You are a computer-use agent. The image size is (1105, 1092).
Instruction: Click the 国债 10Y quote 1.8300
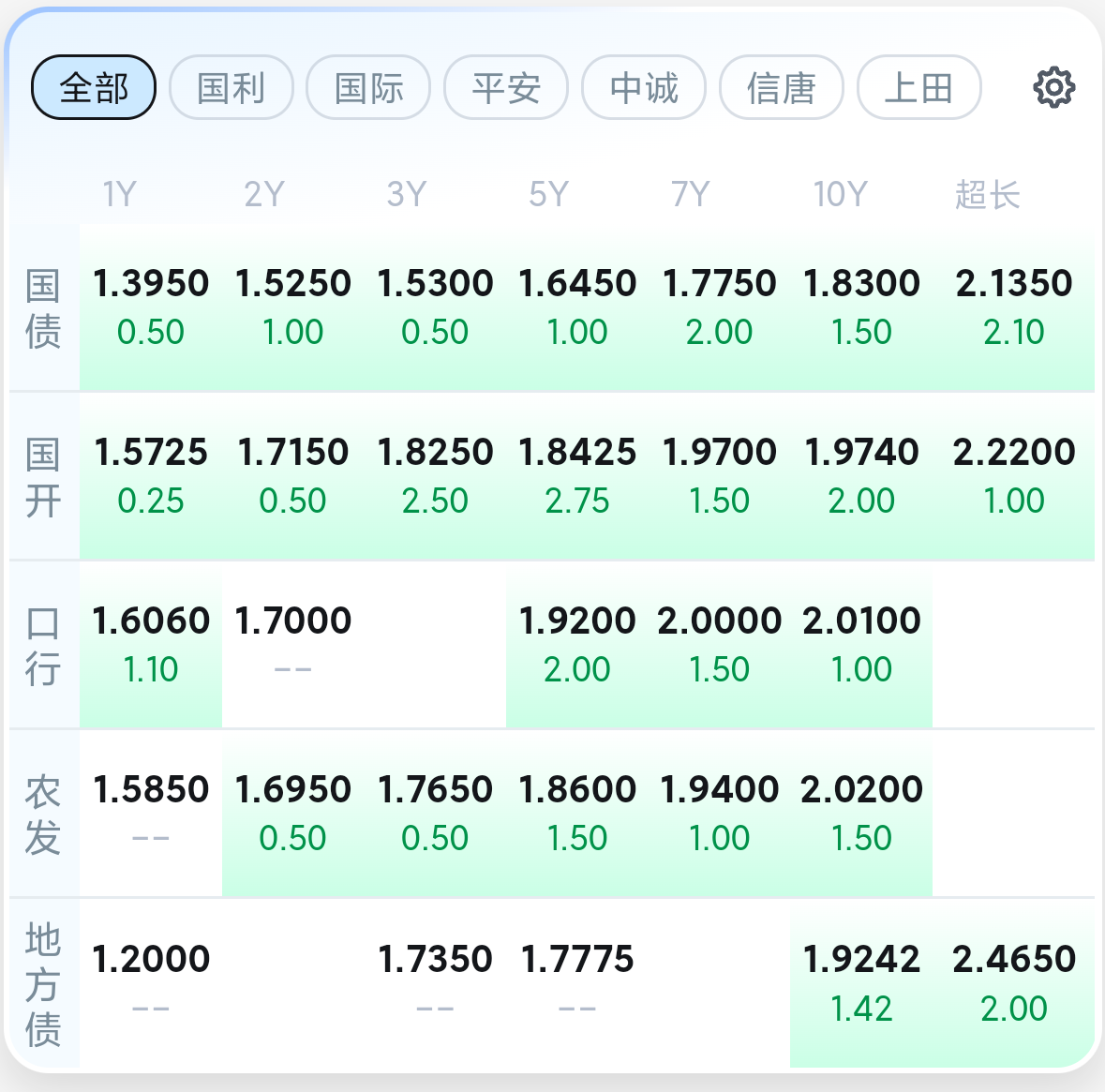pos(861,284)
